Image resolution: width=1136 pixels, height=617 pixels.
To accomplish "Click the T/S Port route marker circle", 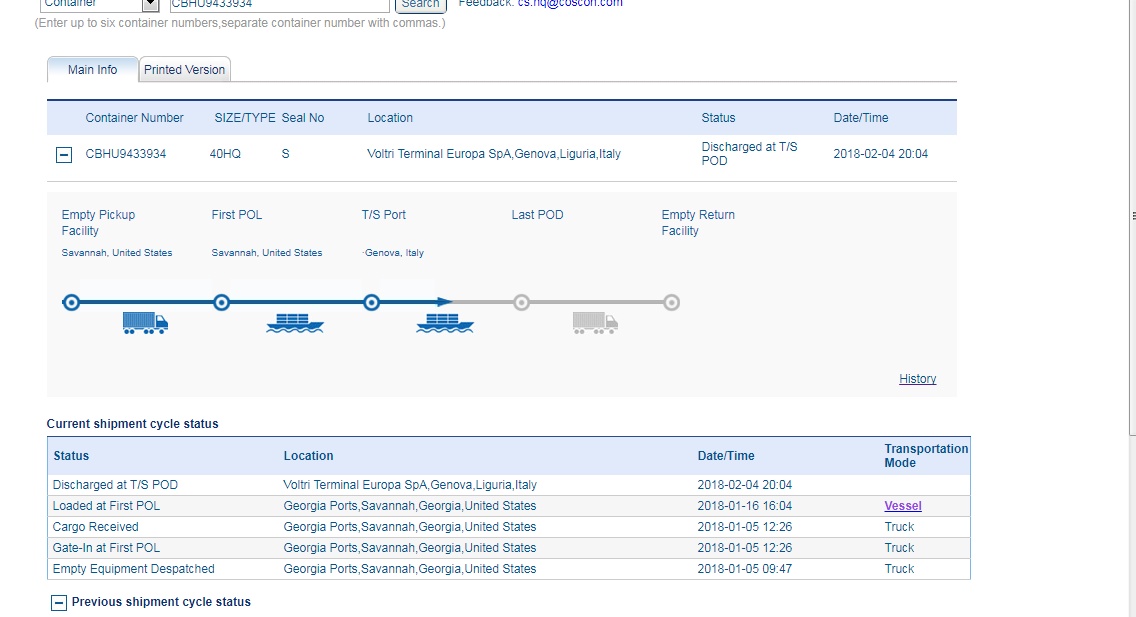I will (x=371, y=302).
